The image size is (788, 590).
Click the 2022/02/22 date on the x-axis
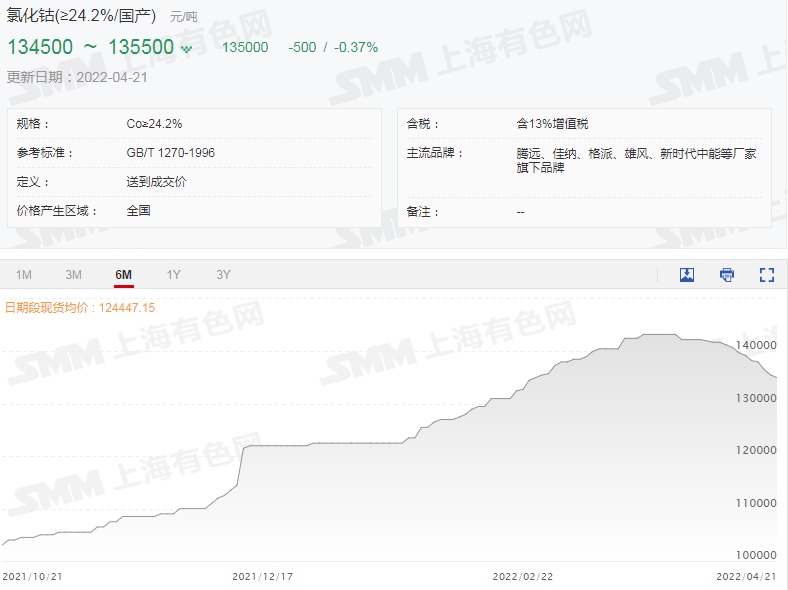click(x=522, y=577)
